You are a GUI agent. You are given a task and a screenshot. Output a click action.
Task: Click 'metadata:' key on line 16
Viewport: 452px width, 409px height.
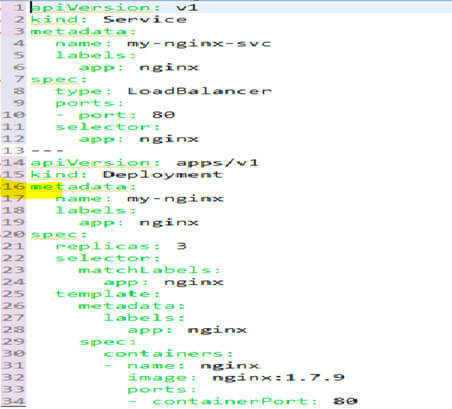click(83, 187)
